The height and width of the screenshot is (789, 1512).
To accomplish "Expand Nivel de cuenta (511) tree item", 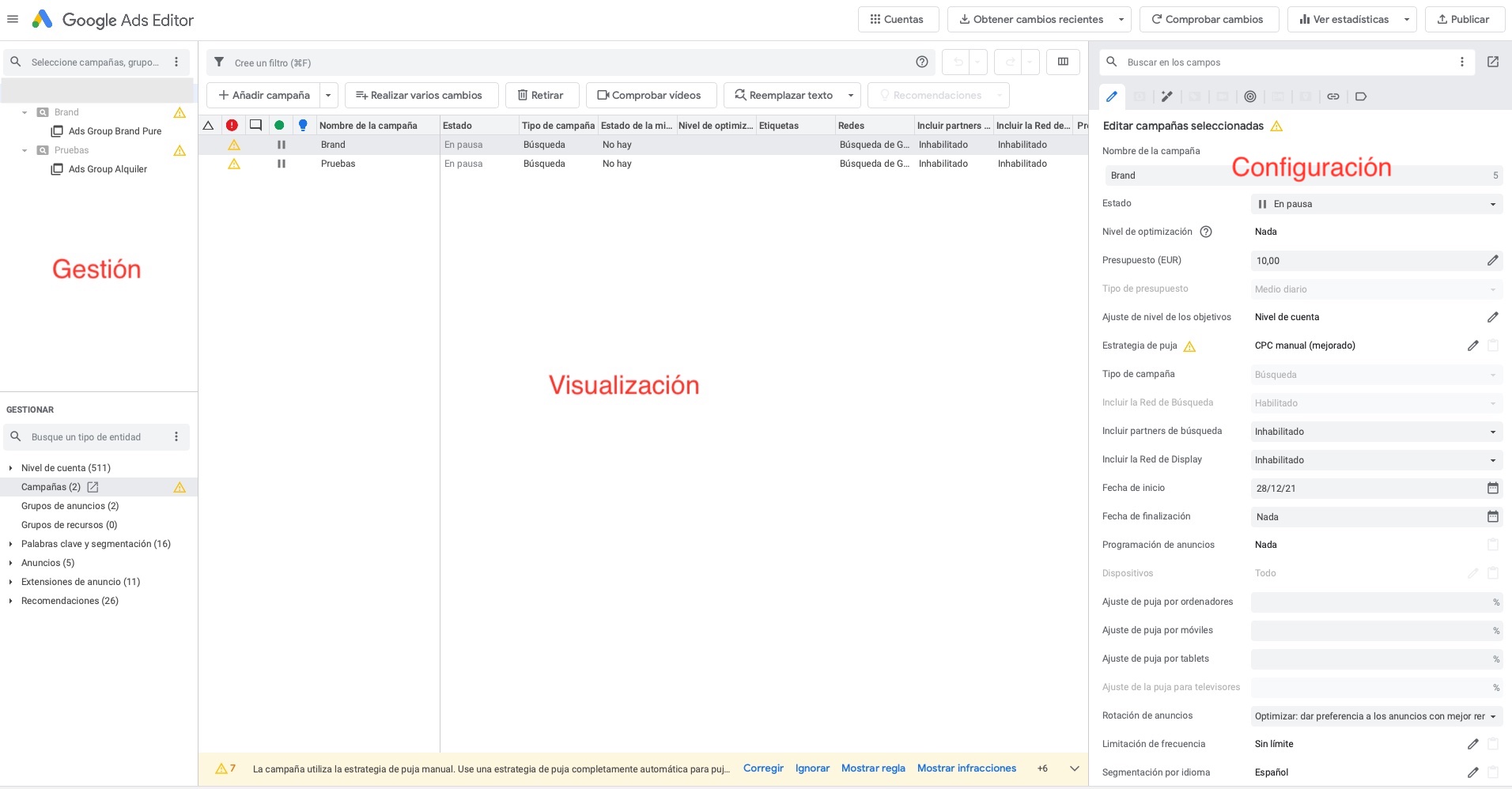I will (x=10, y=468).
